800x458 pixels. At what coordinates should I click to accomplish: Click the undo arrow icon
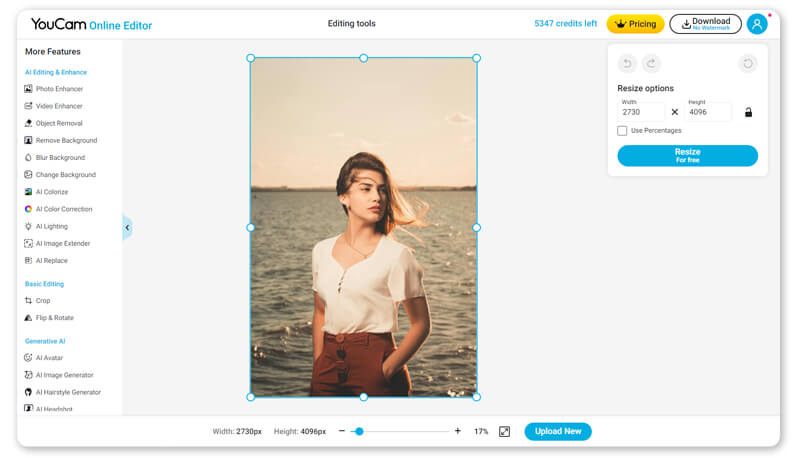point(627,63)
